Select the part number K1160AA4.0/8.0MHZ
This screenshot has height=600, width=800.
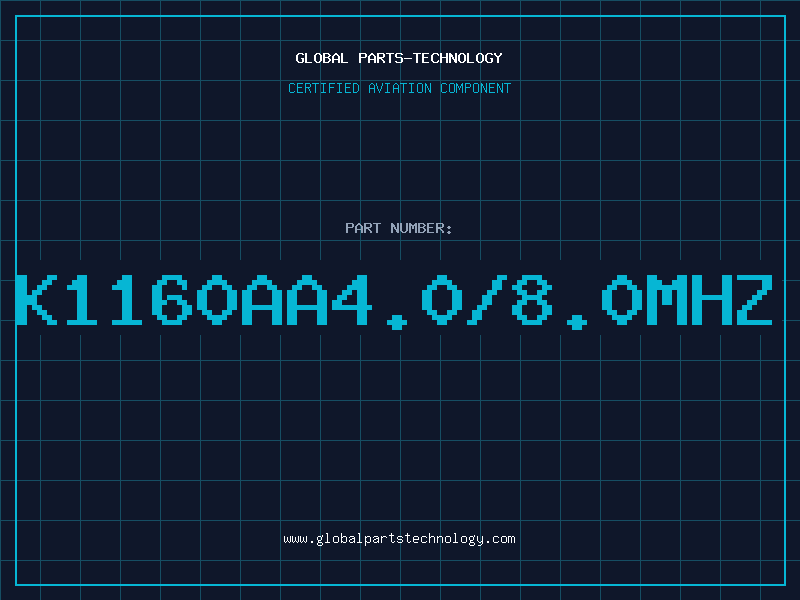pyautogui.click(x=394, y=301)
